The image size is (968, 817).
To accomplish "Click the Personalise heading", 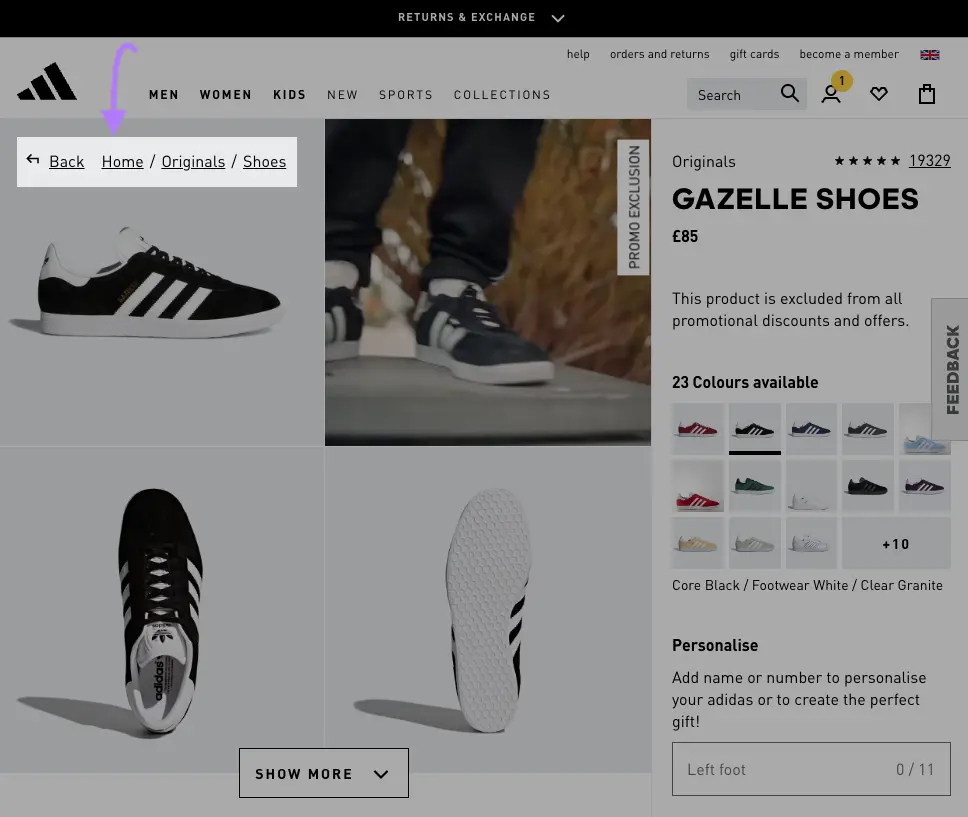I will coord(715,645).
